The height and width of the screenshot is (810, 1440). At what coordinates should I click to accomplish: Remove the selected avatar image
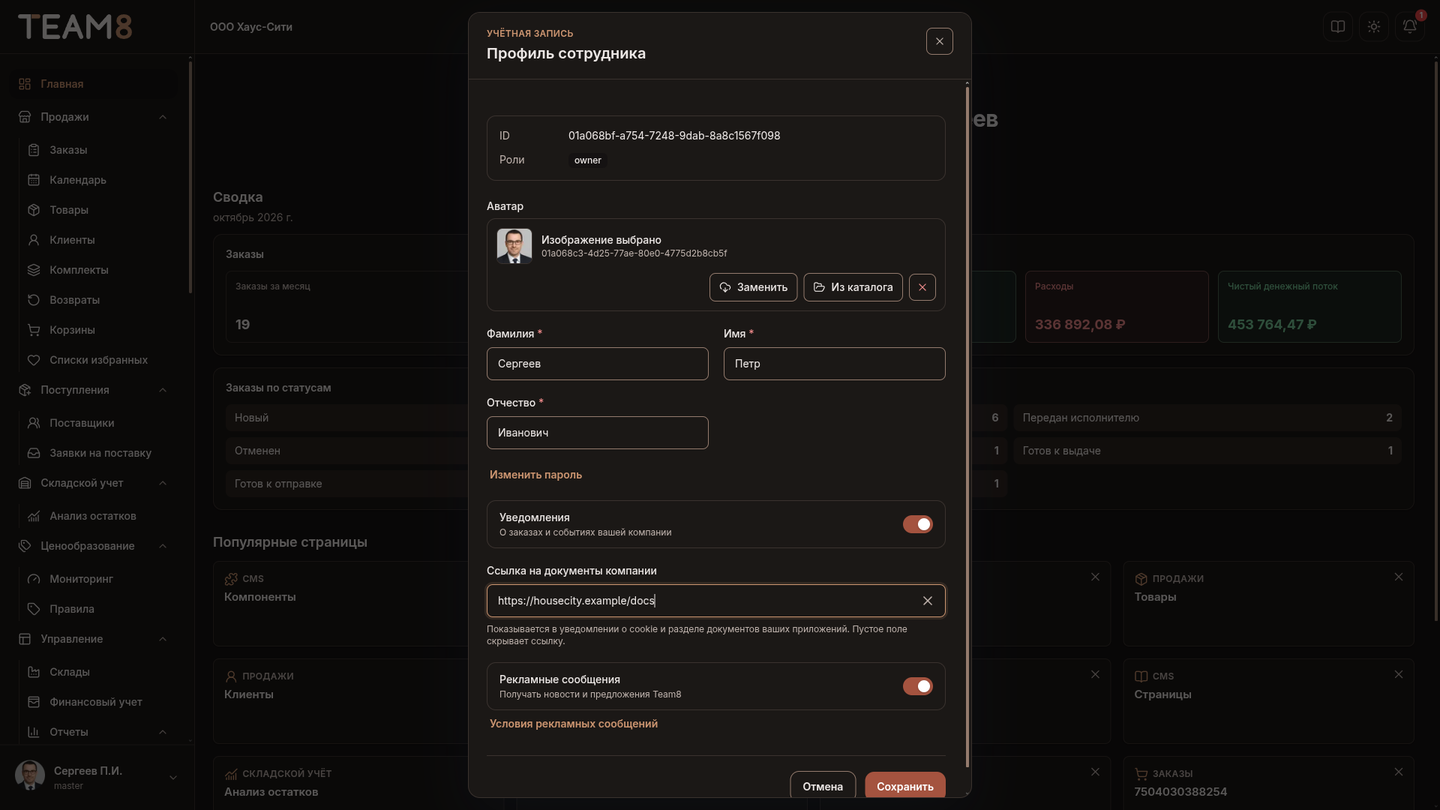[922, 287]
